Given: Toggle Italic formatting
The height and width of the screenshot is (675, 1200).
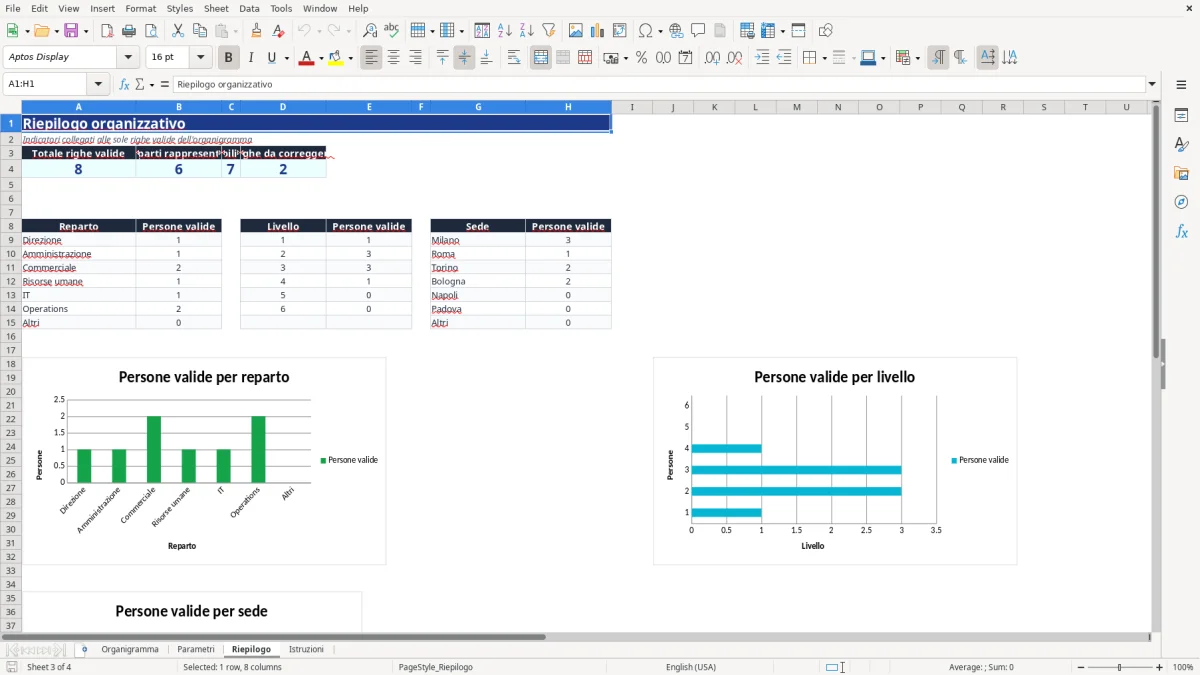Looking at the screenshot, I should pos(250,58).
